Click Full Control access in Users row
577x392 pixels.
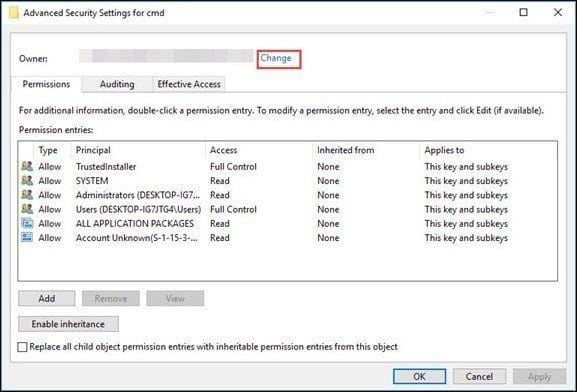(233, 209)
